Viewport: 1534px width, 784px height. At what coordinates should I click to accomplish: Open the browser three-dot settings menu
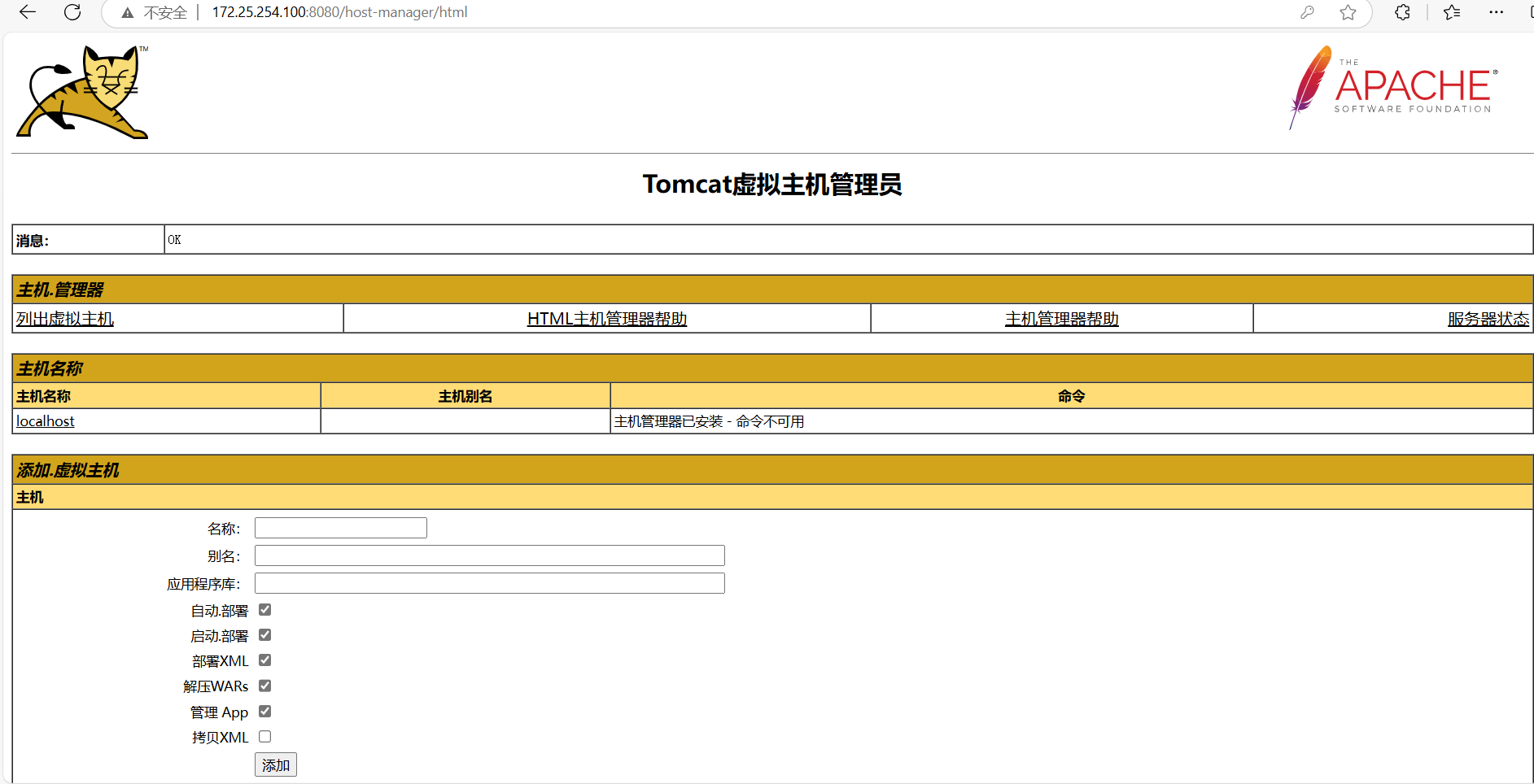tap(1496, 12)
